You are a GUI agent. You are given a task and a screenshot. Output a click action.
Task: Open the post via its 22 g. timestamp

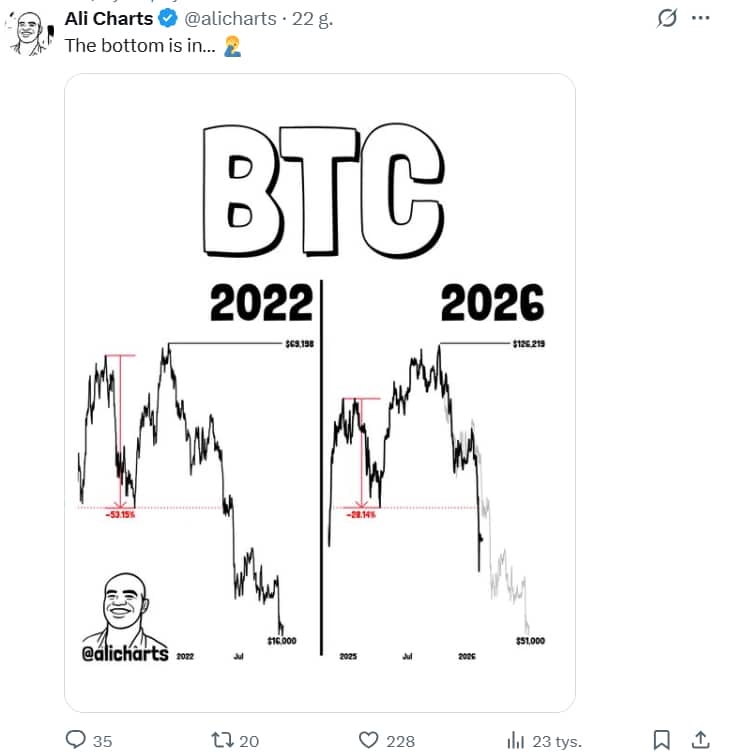(305, 18)
